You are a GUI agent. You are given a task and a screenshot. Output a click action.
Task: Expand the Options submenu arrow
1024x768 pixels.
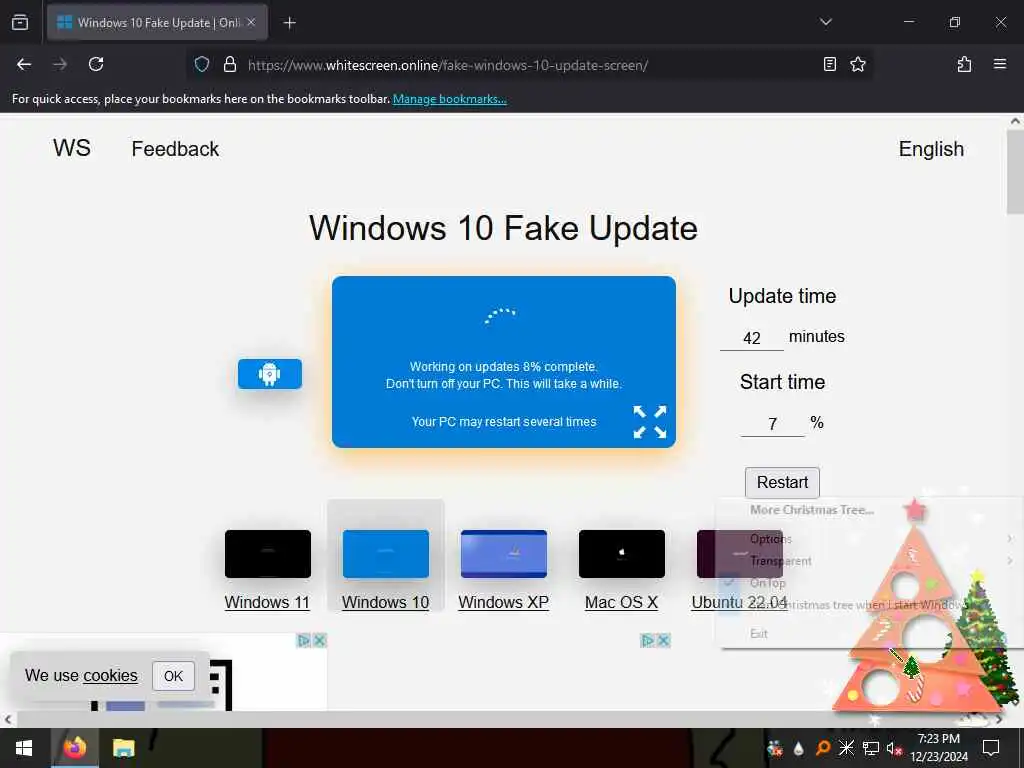pos(1010,539)
